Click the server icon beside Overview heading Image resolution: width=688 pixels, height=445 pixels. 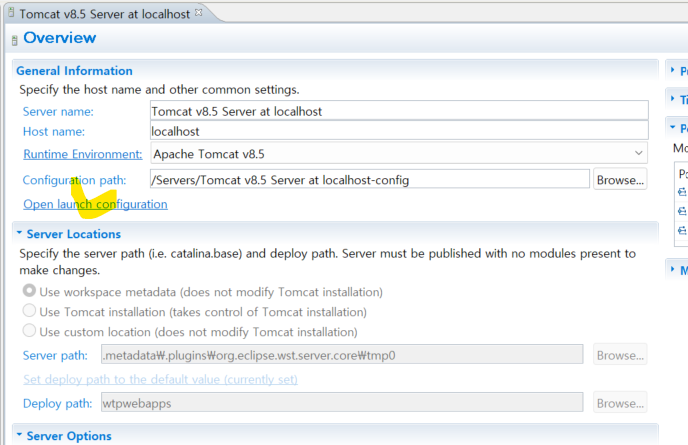click(x=14, y=40)
